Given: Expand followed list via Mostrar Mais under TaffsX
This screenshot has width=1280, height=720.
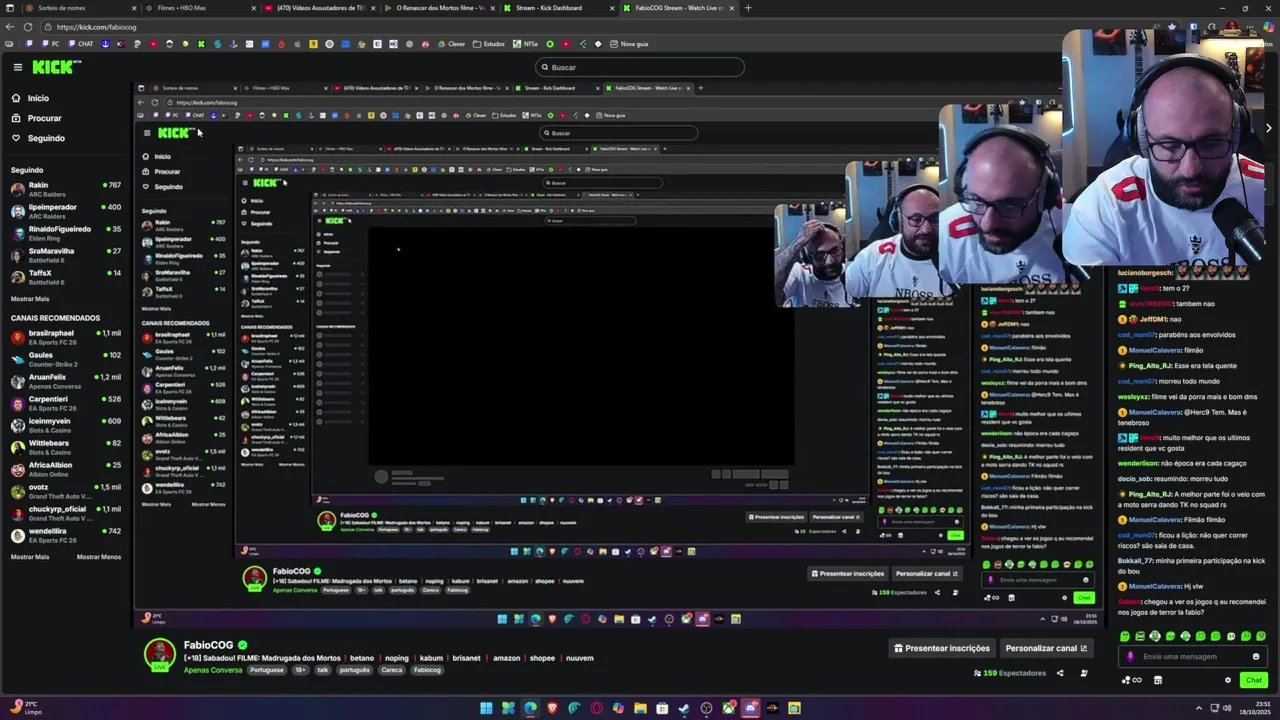Looking at the screenshot, I should [30, 299].
